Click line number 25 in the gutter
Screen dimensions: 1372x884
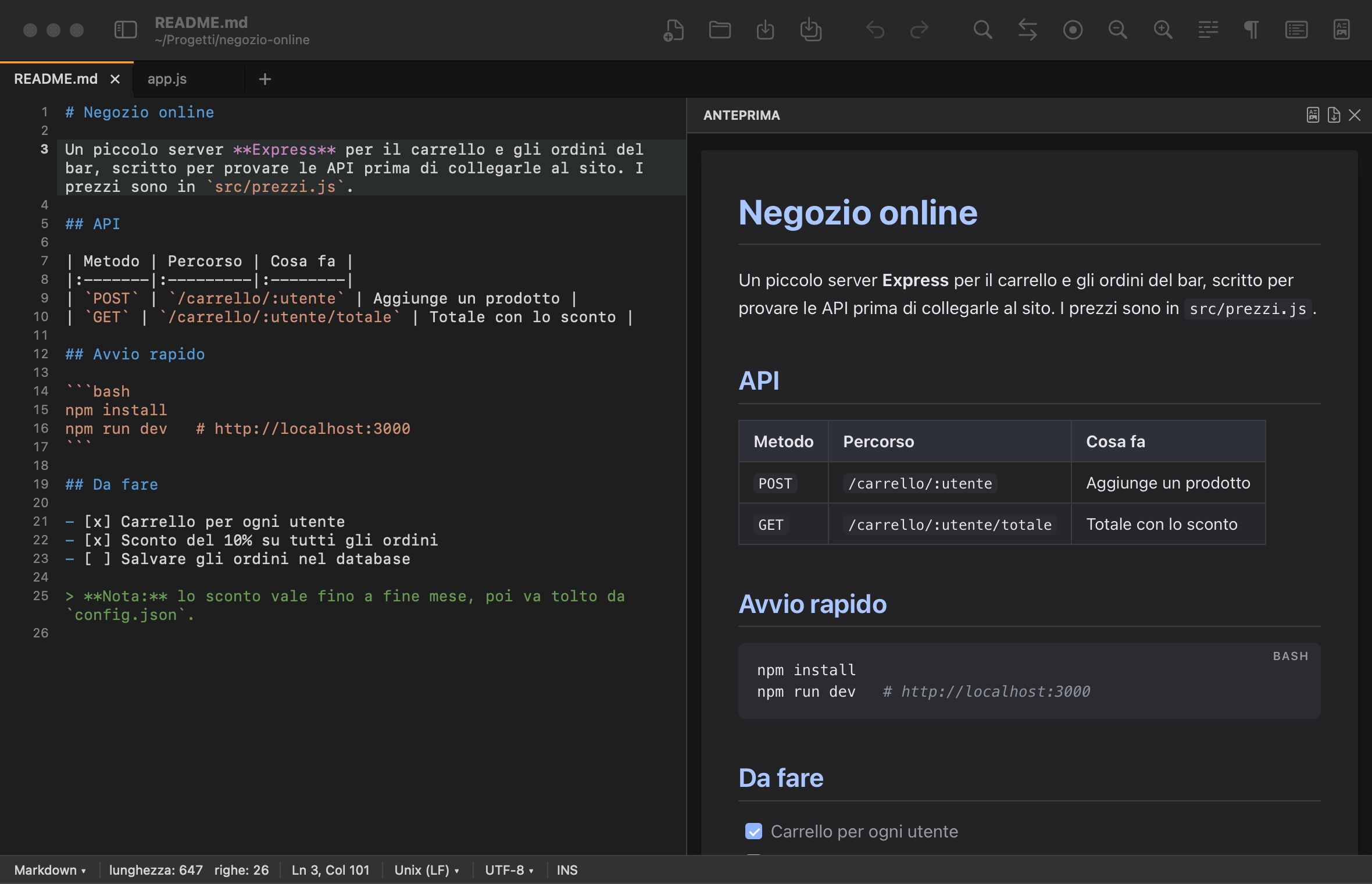41,596
